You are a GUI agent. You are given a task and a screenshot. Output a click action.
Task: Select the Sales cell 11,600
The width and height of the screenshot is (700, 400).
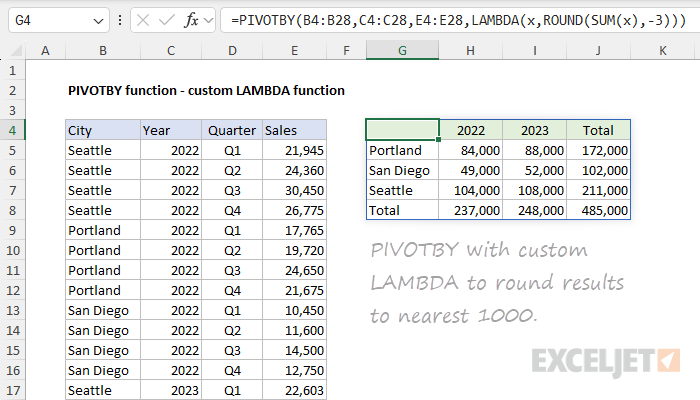point(294,330)
